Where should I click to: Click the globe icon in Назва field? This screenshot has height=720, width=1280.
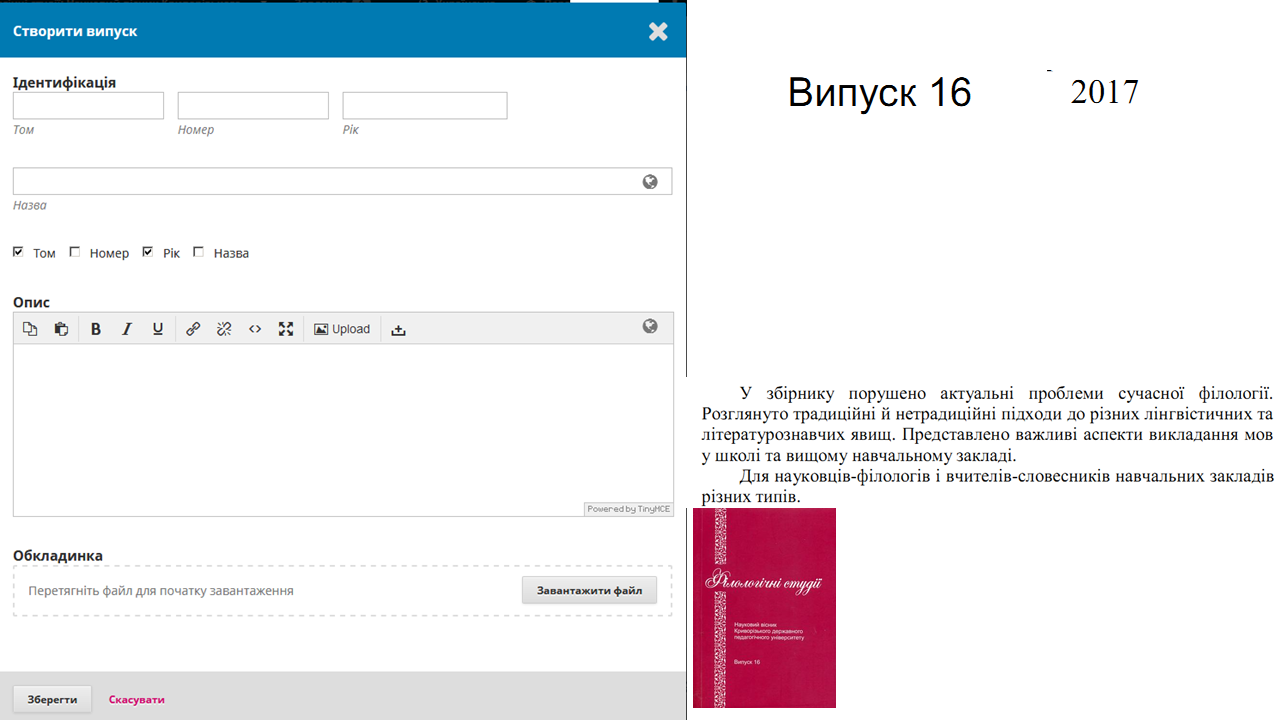[x=650, y=182]
